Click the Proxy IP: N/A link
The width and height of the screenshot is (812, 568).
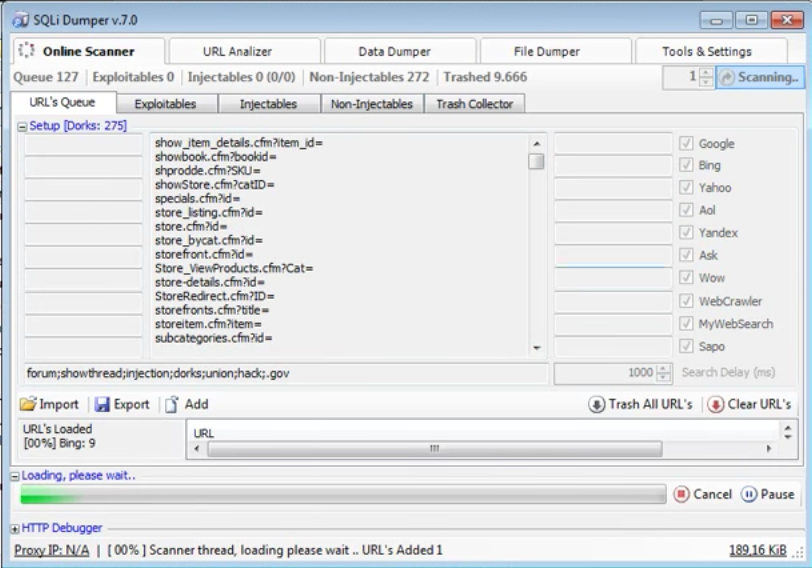(51, 550)
